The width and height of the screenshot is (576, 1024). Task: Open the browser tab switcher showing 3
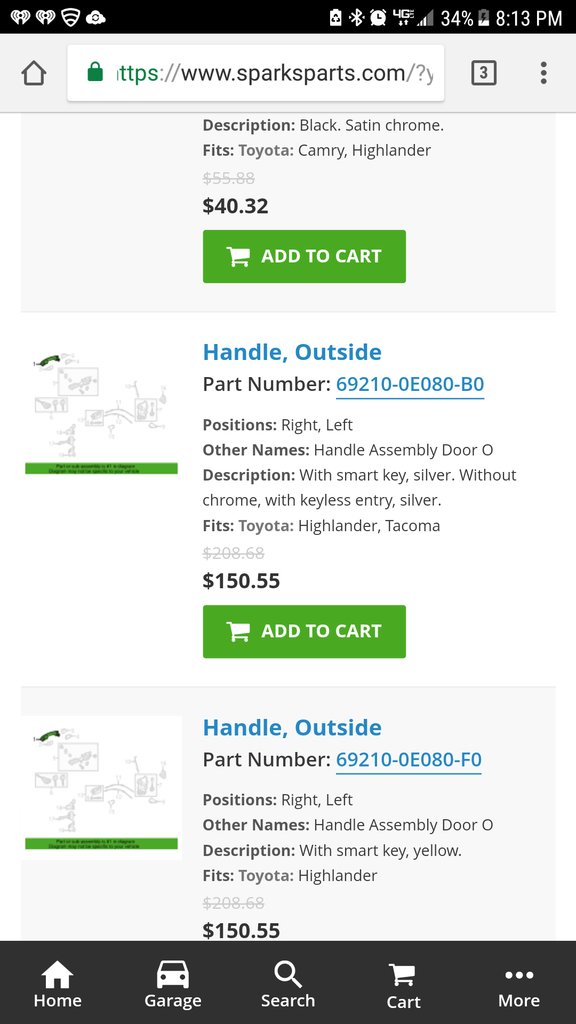pos(483,73)
